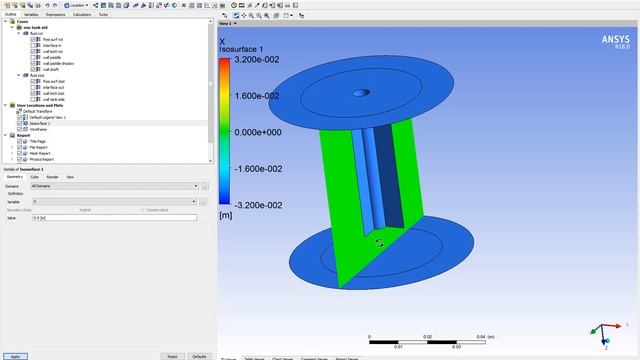The image size is (640, 360).
Task: Open the View 1 dropdown arrow
Action: [x=235, y=24]
